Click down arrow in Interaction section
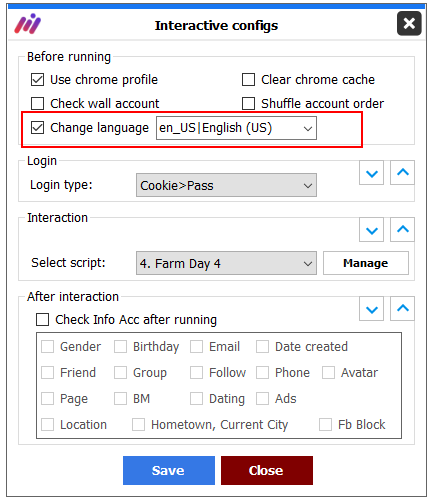Screen dimensions: 433x503 pos(372,230)
